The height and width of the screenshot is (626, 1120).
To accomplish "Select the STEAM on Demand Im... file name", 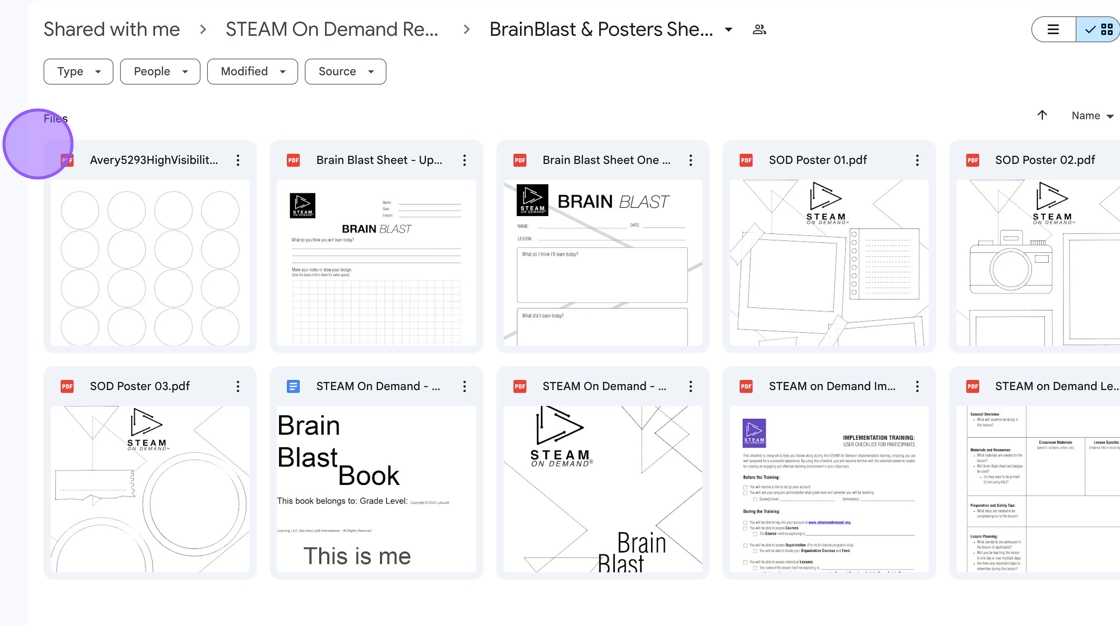I will 832,386.
